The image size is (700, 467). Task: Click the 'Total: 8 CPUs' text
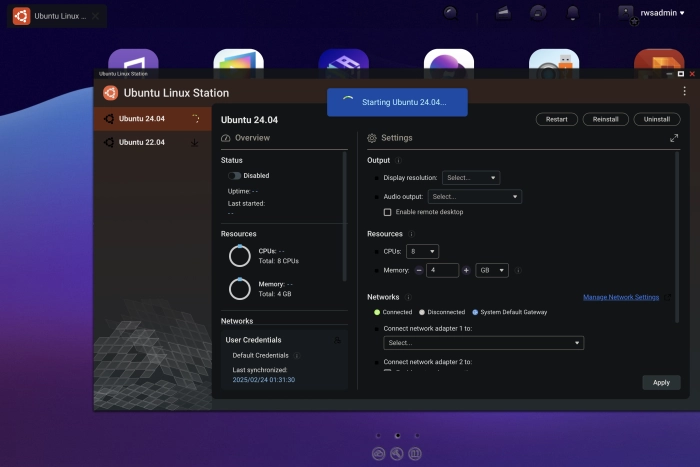coord(279,261)
